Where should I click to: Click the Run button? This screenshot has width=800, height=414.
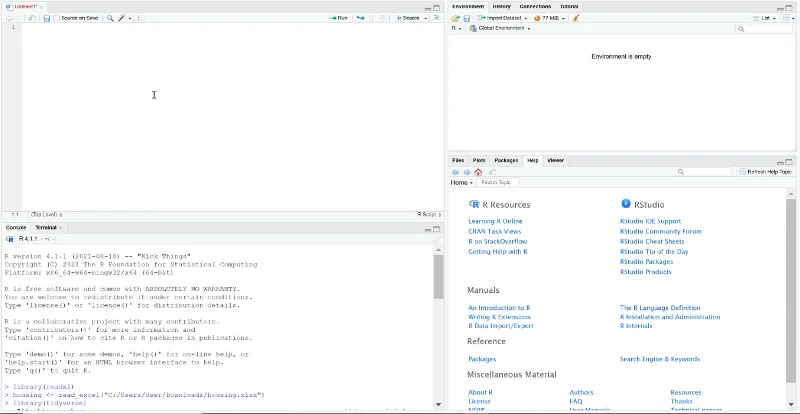[338, 18]
